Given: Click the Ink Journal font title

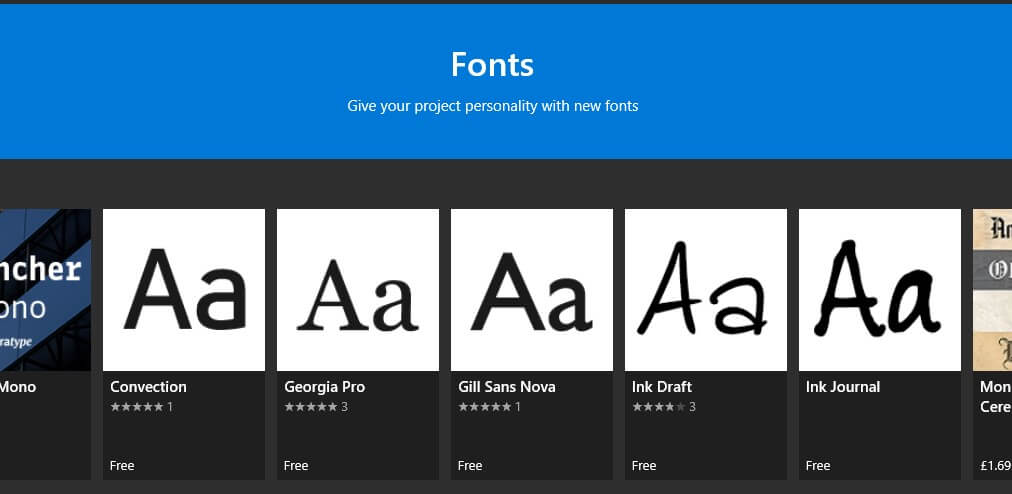Looking at the screenshot, I should [842, 387].
